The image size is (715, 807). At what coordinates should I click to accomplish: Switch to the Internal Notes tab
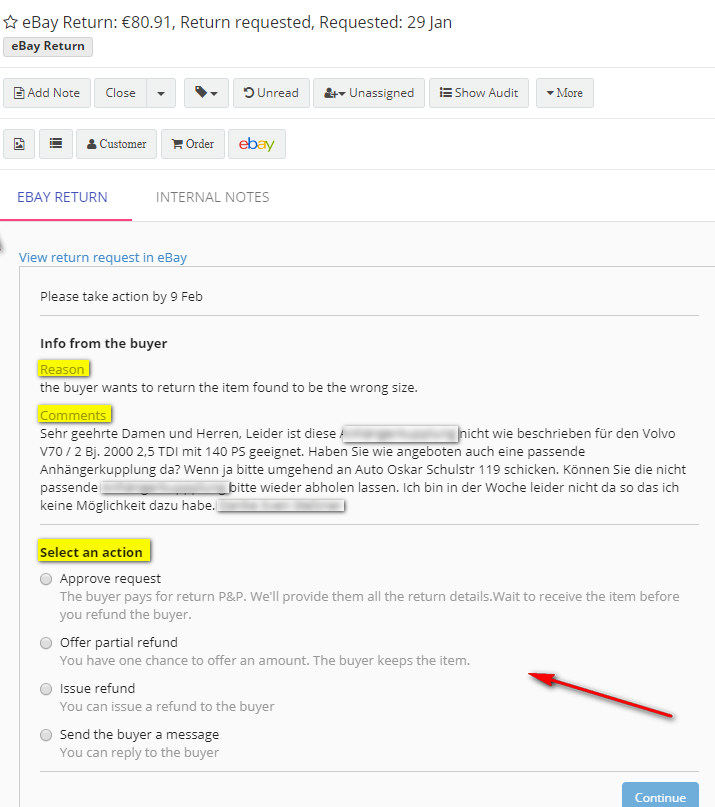tap(212, 197)
